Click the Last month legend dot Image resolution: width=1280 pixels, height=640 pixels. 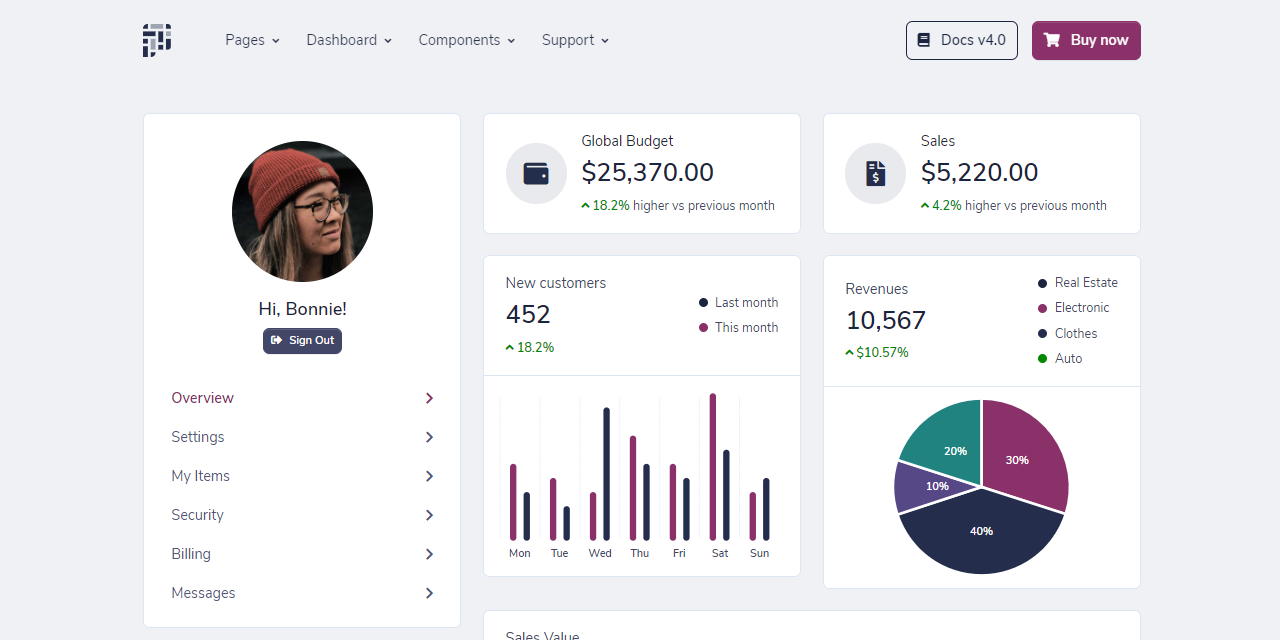coord(703,302)
